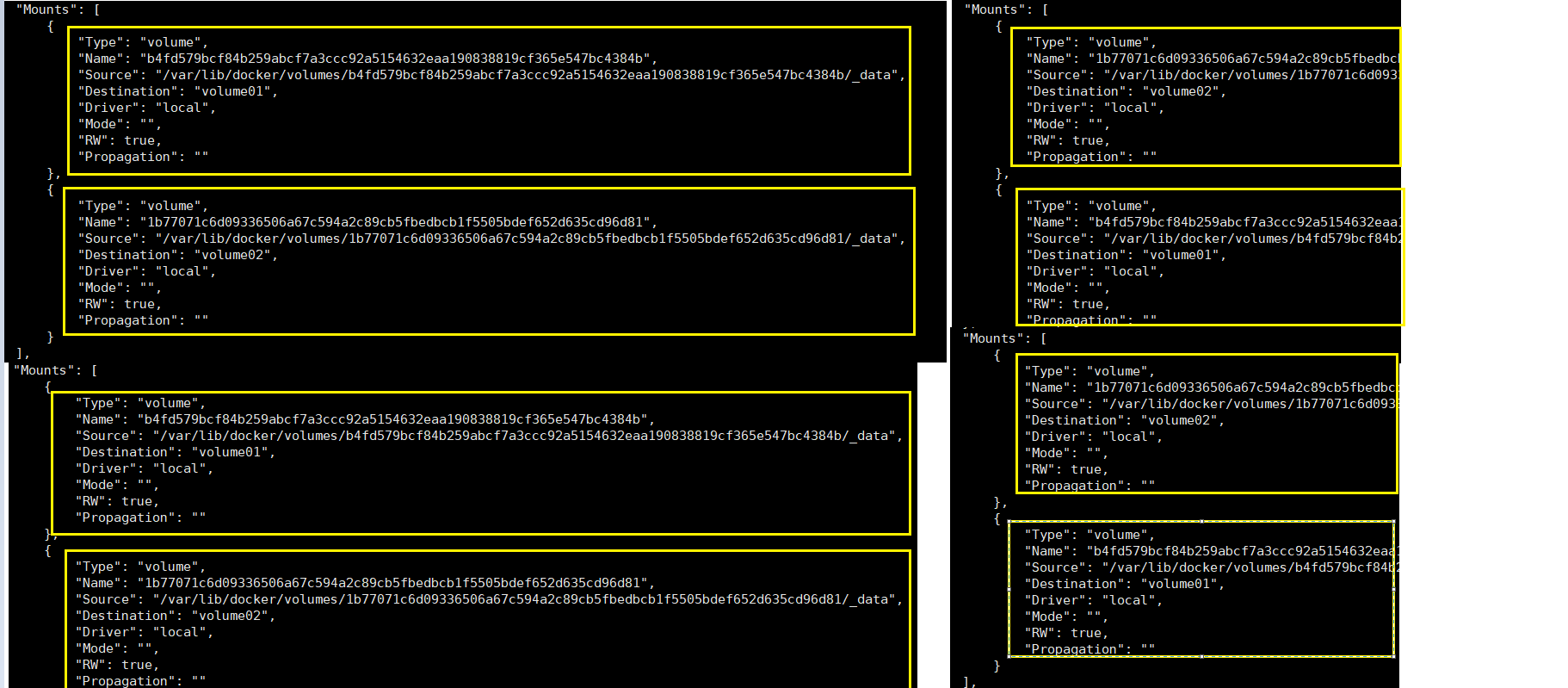Viewport: 1568px width, 688px height.
Task: Select the 1b77071c6d09 Name line in lower-right terminal
Action: pyautogui.click(x=1210, y=387)
